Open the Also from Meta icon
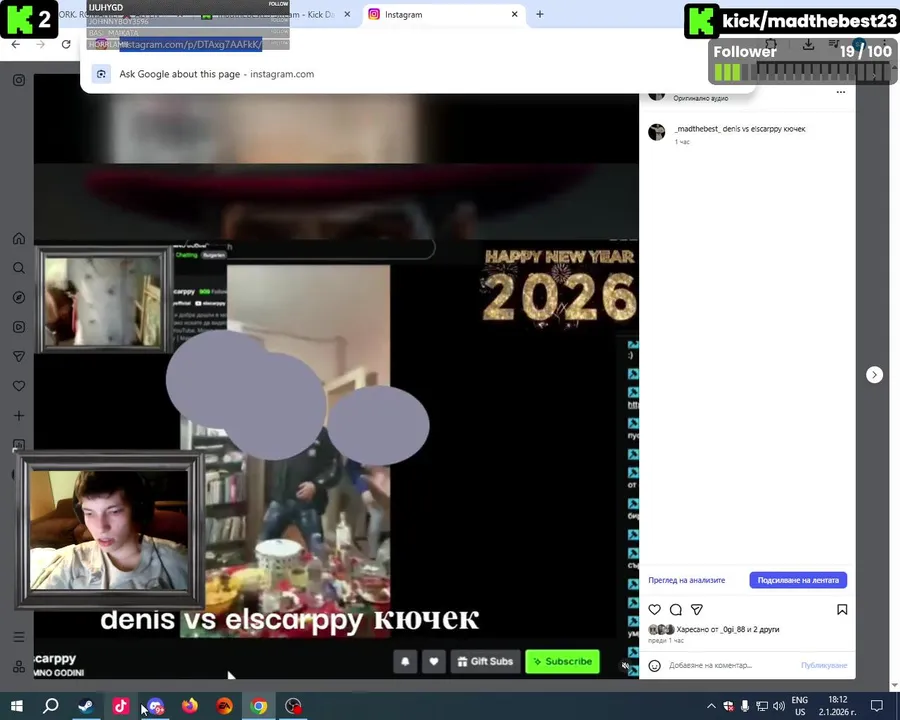This screenshot has width=900, height=720. coord(19,667)
